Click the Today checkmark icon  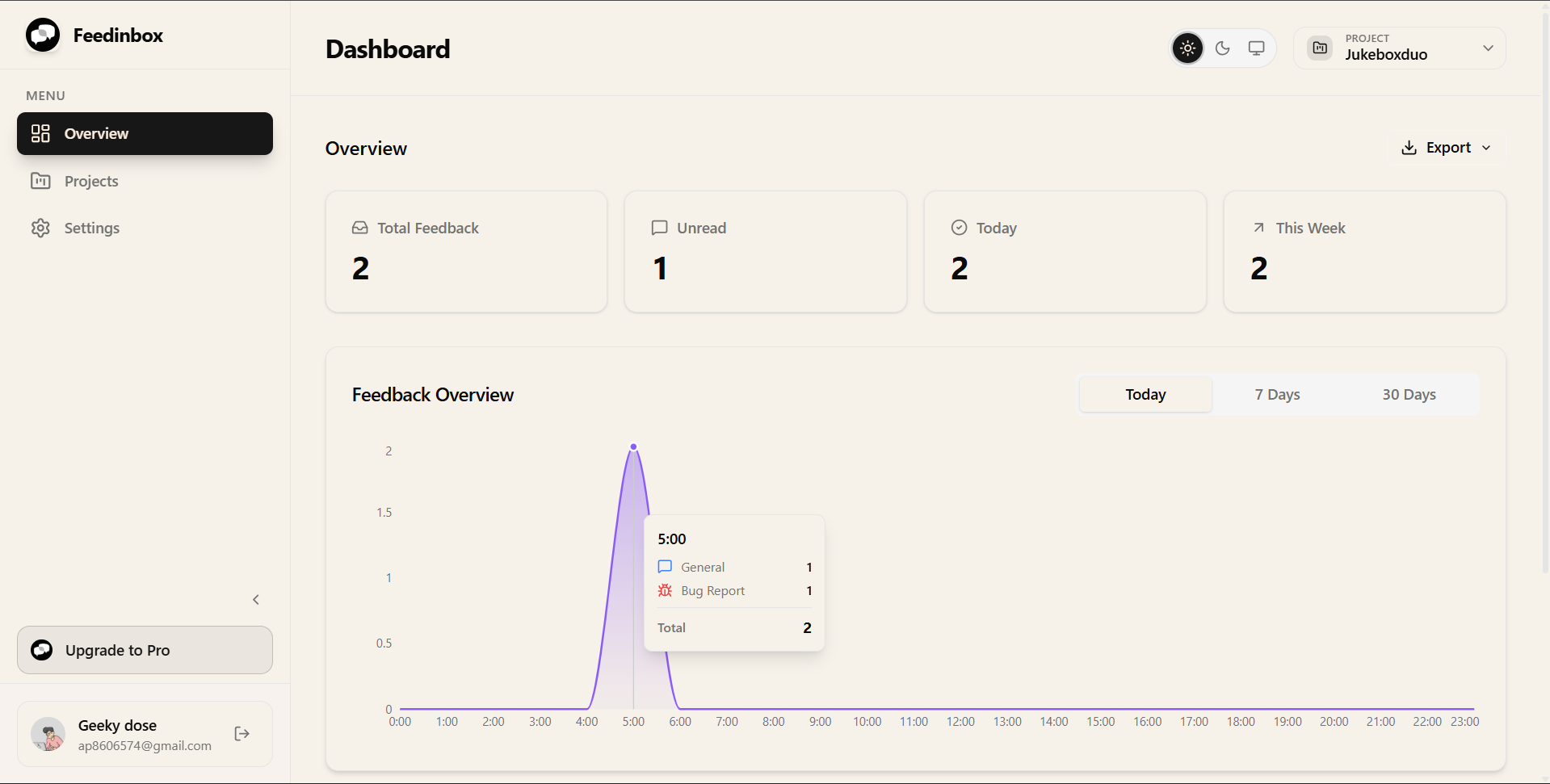958,228
